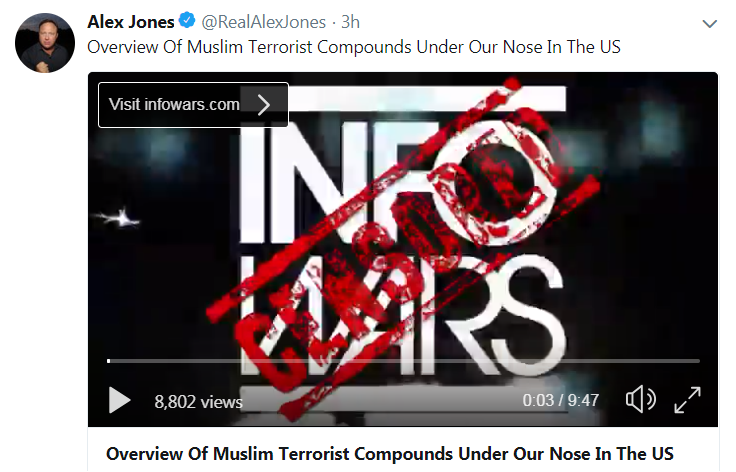Click the right arrow beside Visit infowars.com
736x472 pixels.
pos(264,105)
